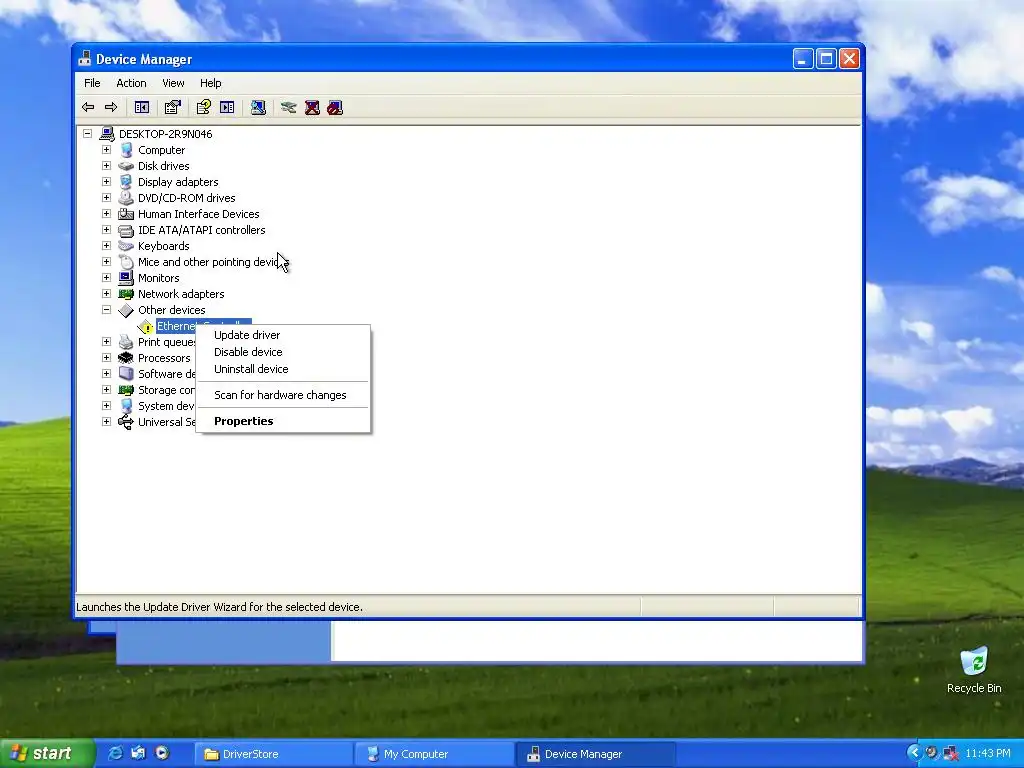
Task: Select the Human Interface Devices label
Action: pos(199,214)
